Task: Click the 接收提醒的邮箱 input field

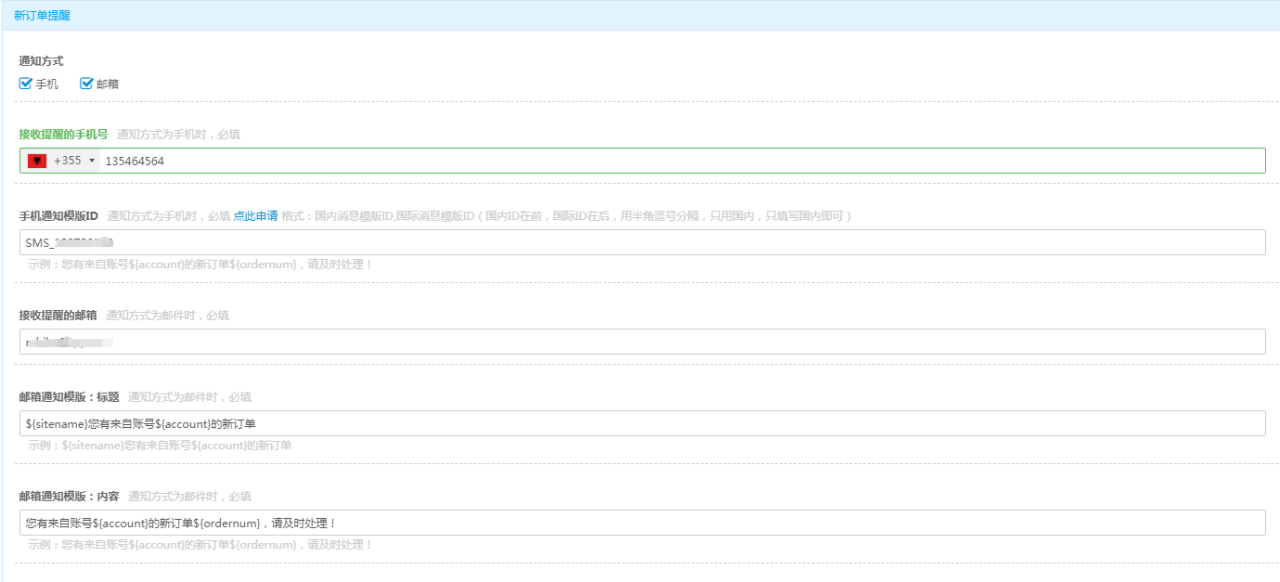Action: 640,342
